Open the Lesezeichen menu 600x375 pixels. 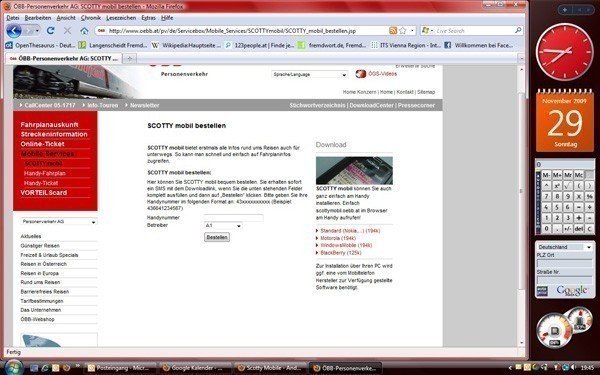[121, 18]
